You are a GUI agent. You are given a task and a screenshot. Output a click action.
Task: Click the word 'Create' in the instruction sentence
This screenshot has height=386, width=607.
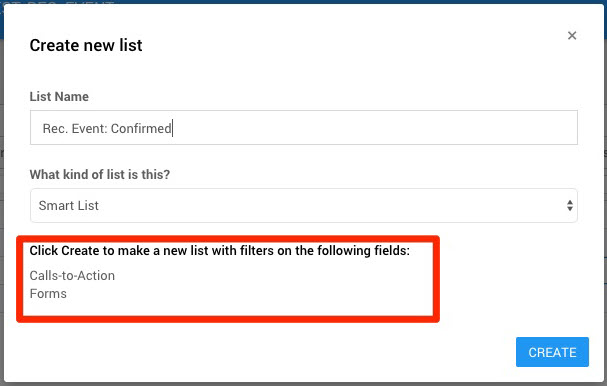coord(80,251)
